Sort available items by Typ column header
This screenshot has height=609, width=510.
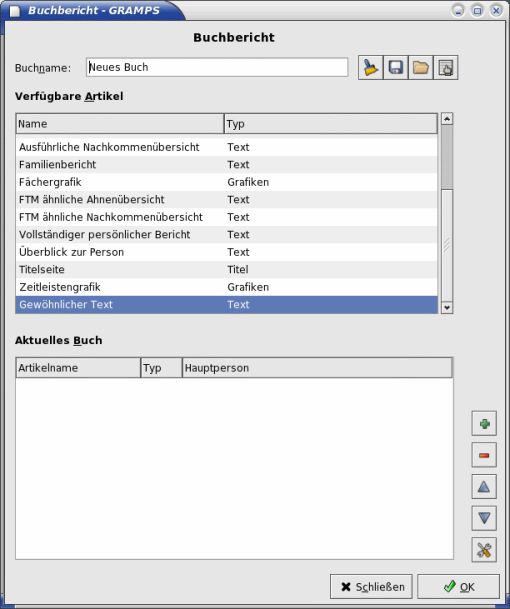(331, 124)
